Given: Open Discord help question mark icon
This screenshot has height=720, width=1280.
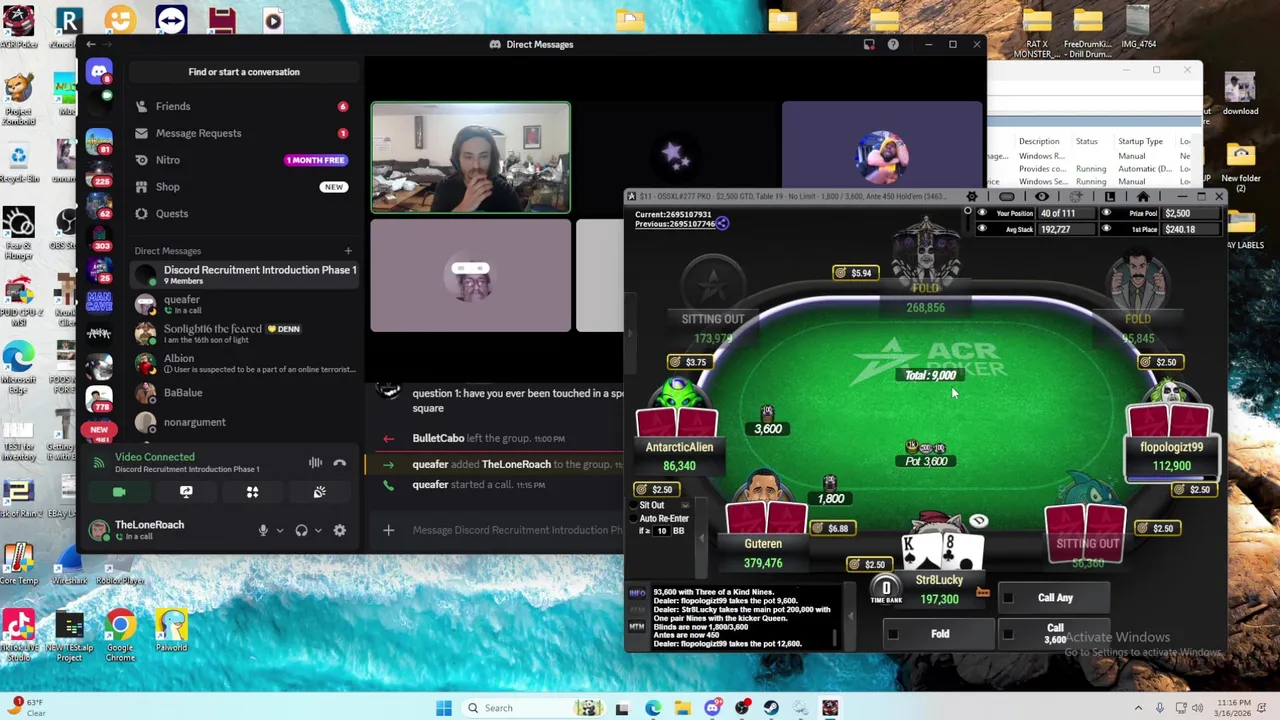Looking at the screenshot, I should [x=893, y=44].
